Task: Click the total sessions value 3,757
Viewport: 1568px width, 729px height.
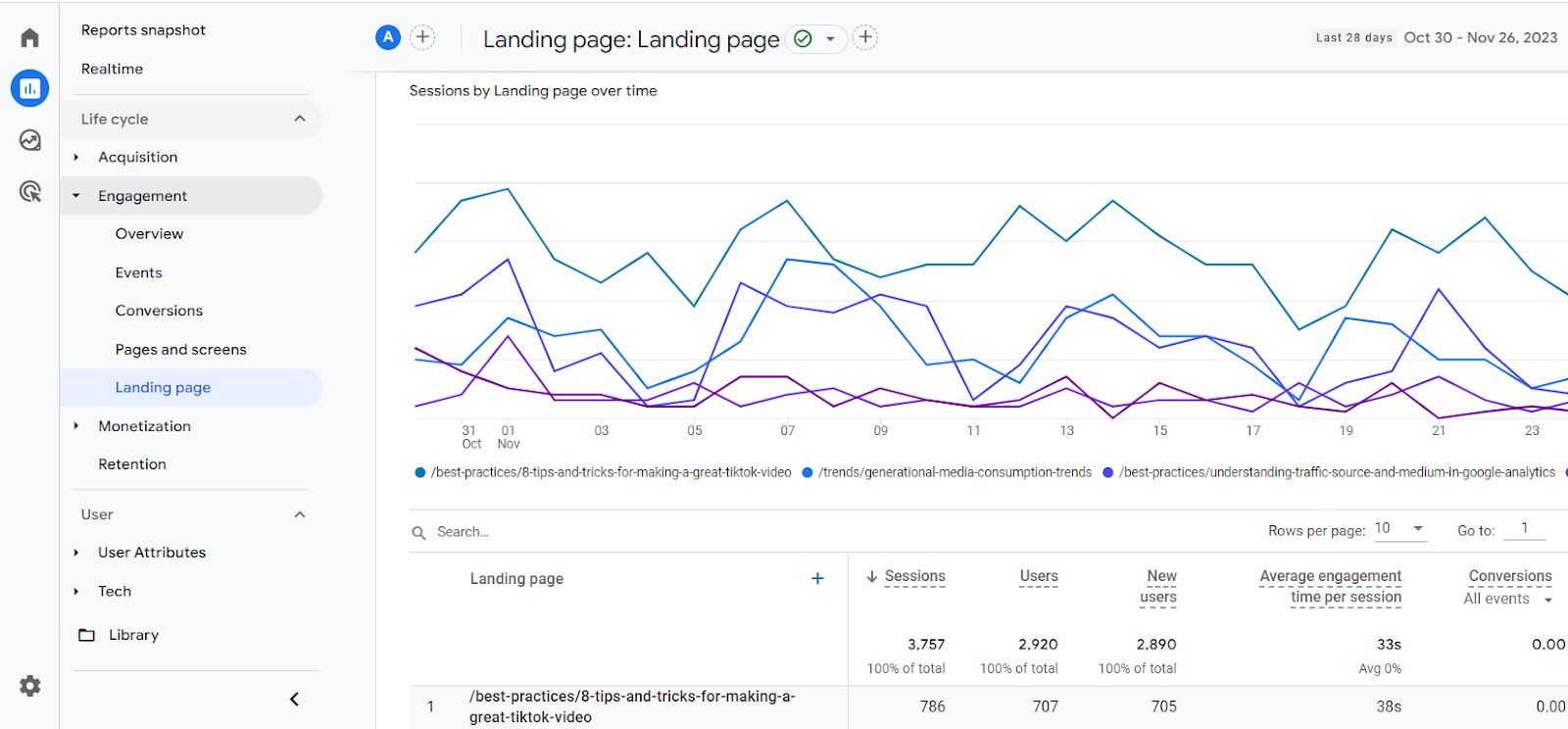Action: click(926, 645)
